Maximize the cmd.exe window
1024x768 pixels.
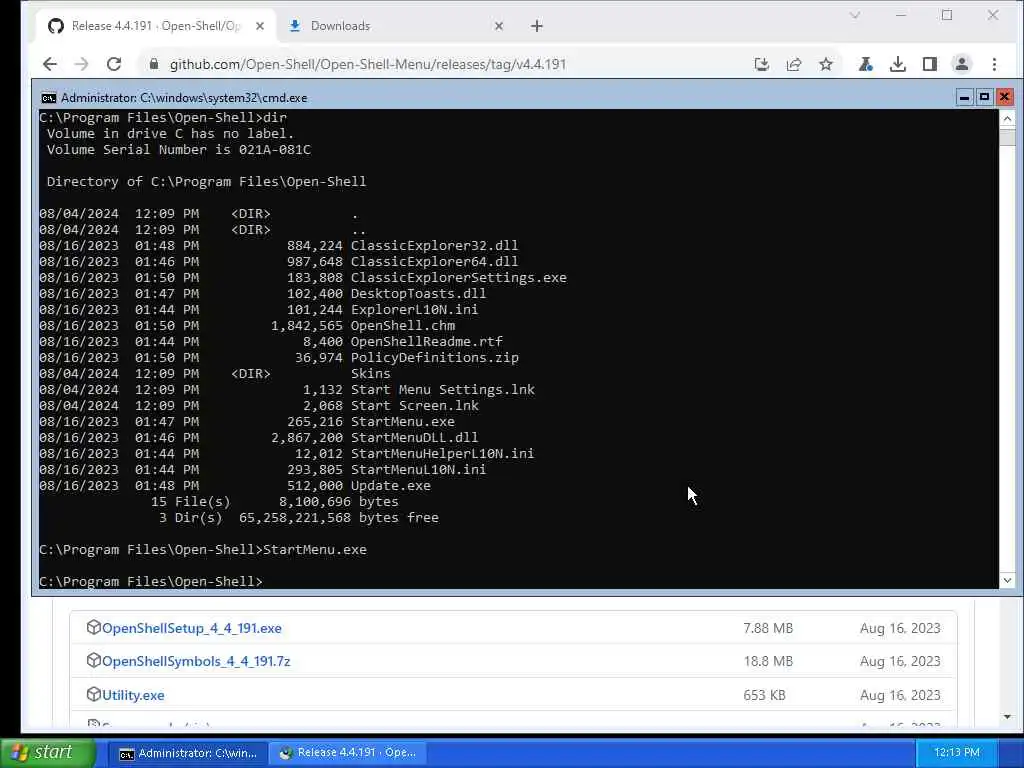[x=984, y=97]
